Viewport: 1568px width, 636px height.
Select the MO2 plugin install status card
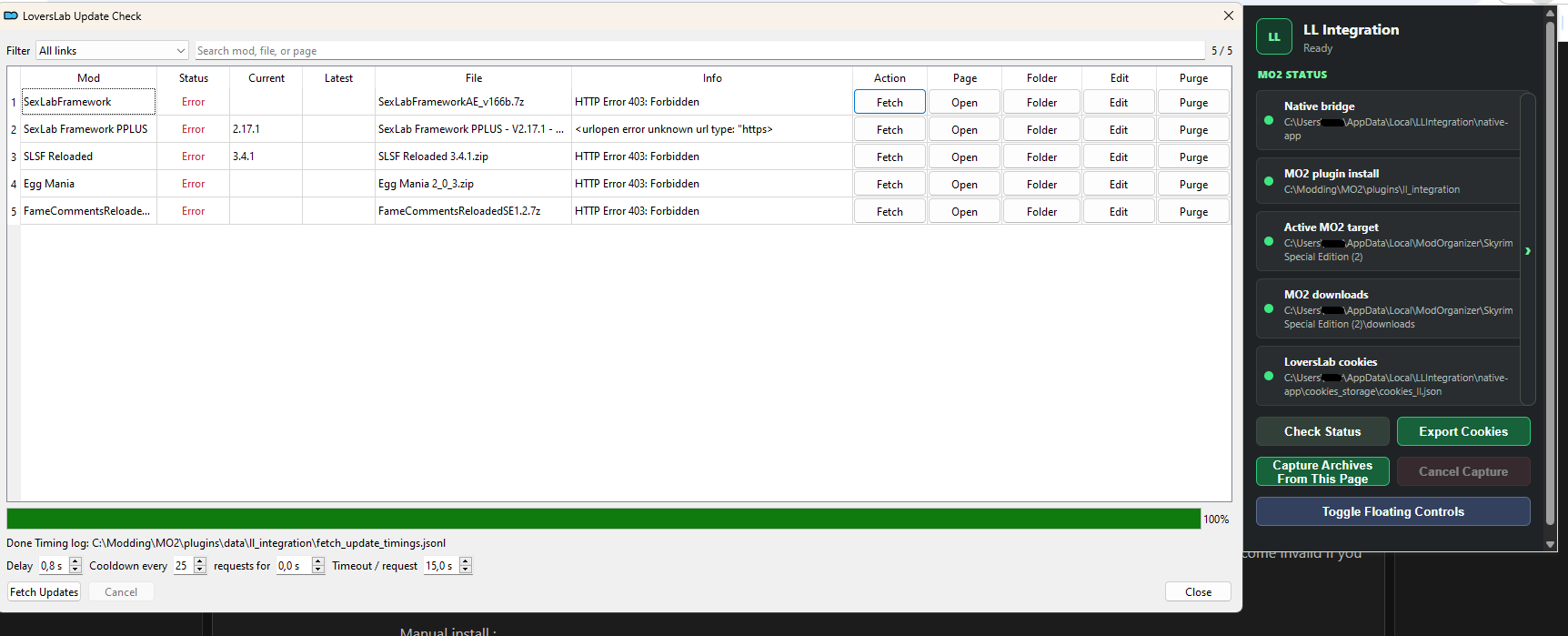(x=1389, y=181)
